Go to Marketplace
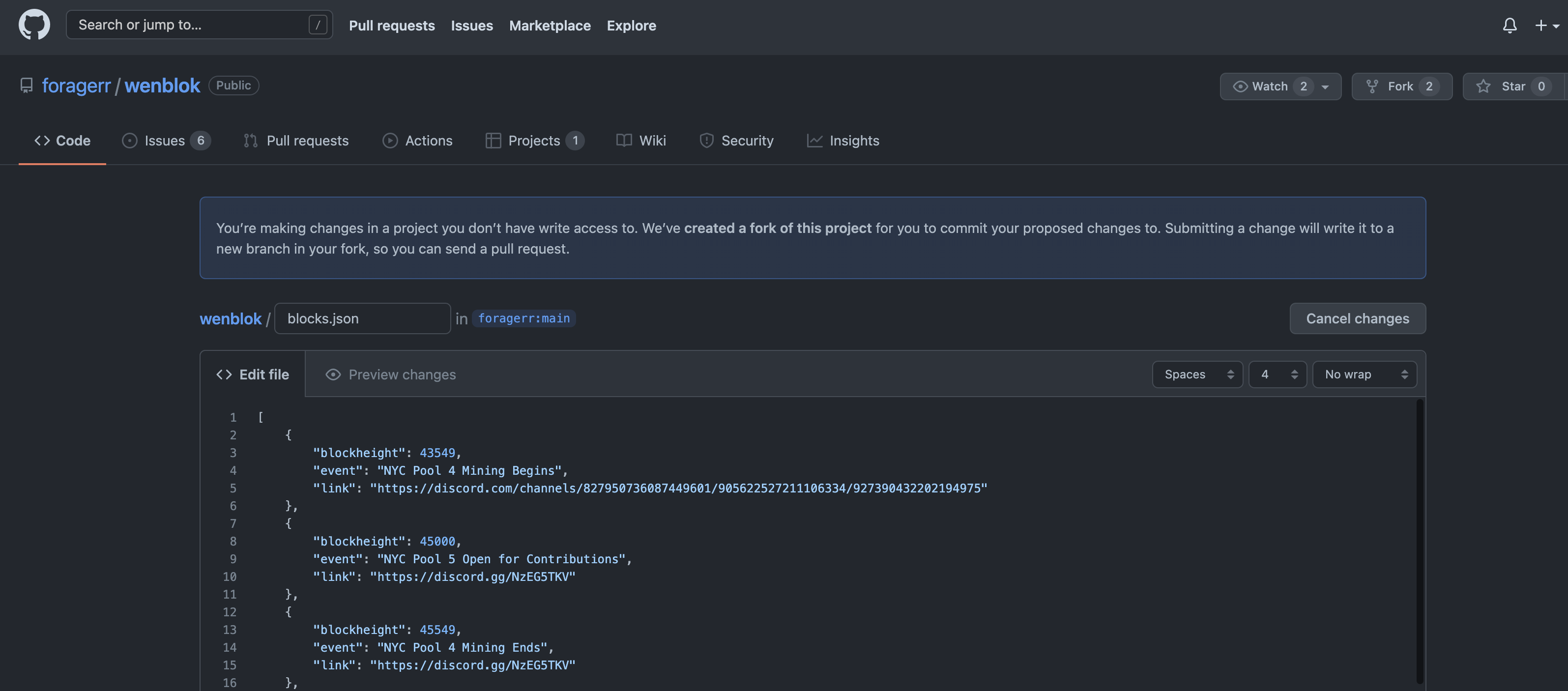1568x691 pixels. pyautogui.click(x=550, y=26)
